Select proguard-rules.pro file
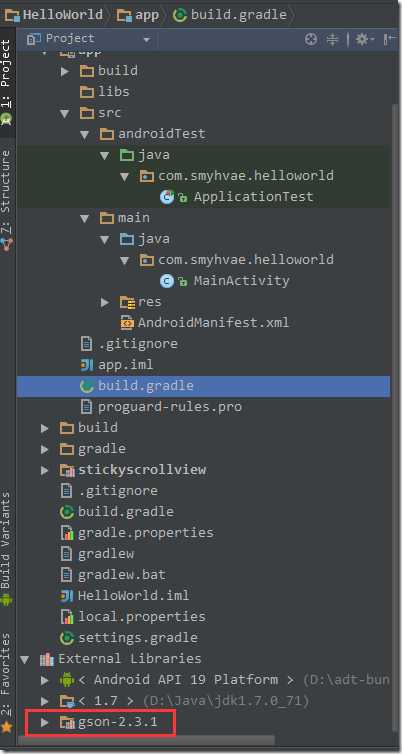402x754 pixels. (170, 407)
